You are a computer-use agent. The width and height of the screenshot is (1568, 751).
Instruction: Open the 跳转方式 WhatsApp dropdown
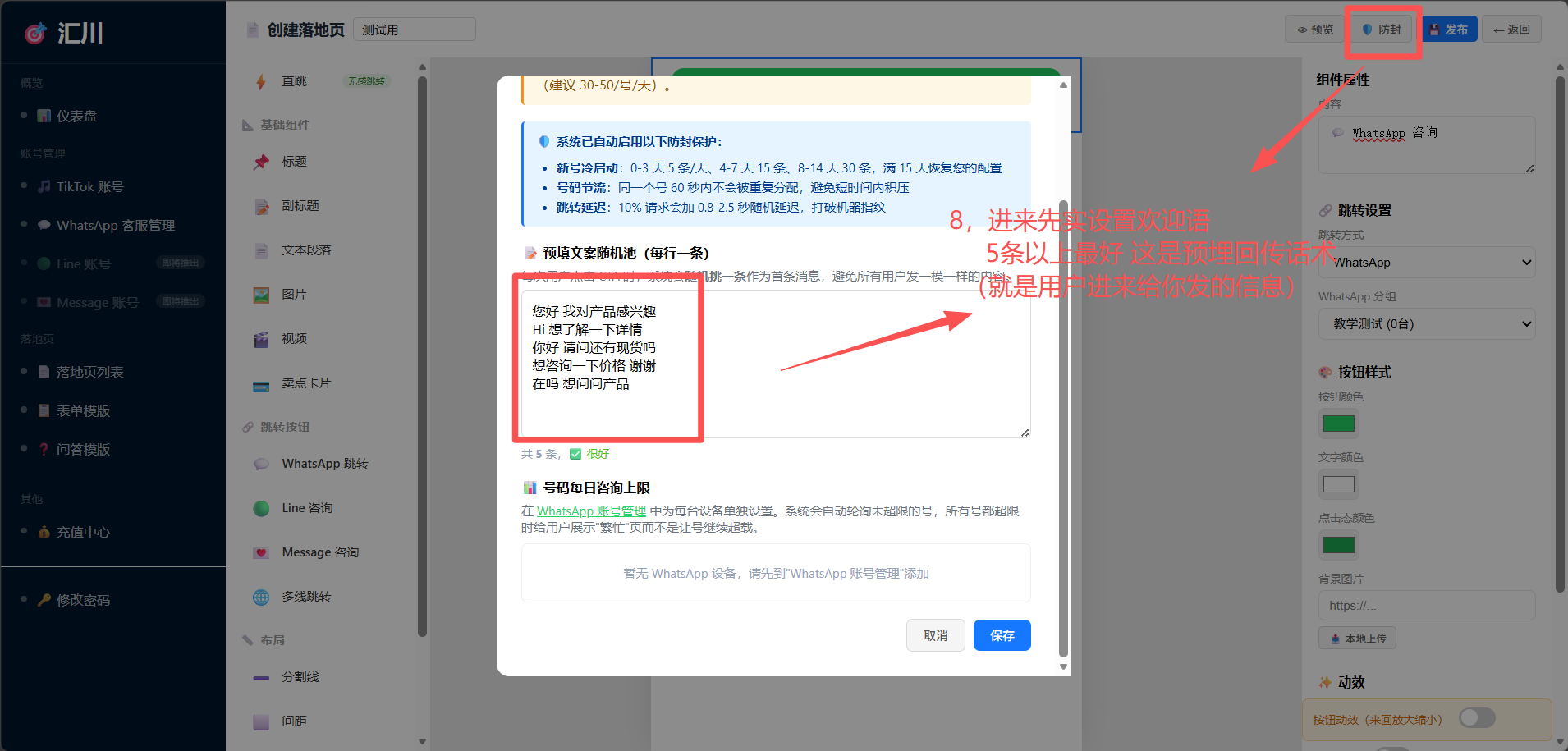[x=1427, y=263]
